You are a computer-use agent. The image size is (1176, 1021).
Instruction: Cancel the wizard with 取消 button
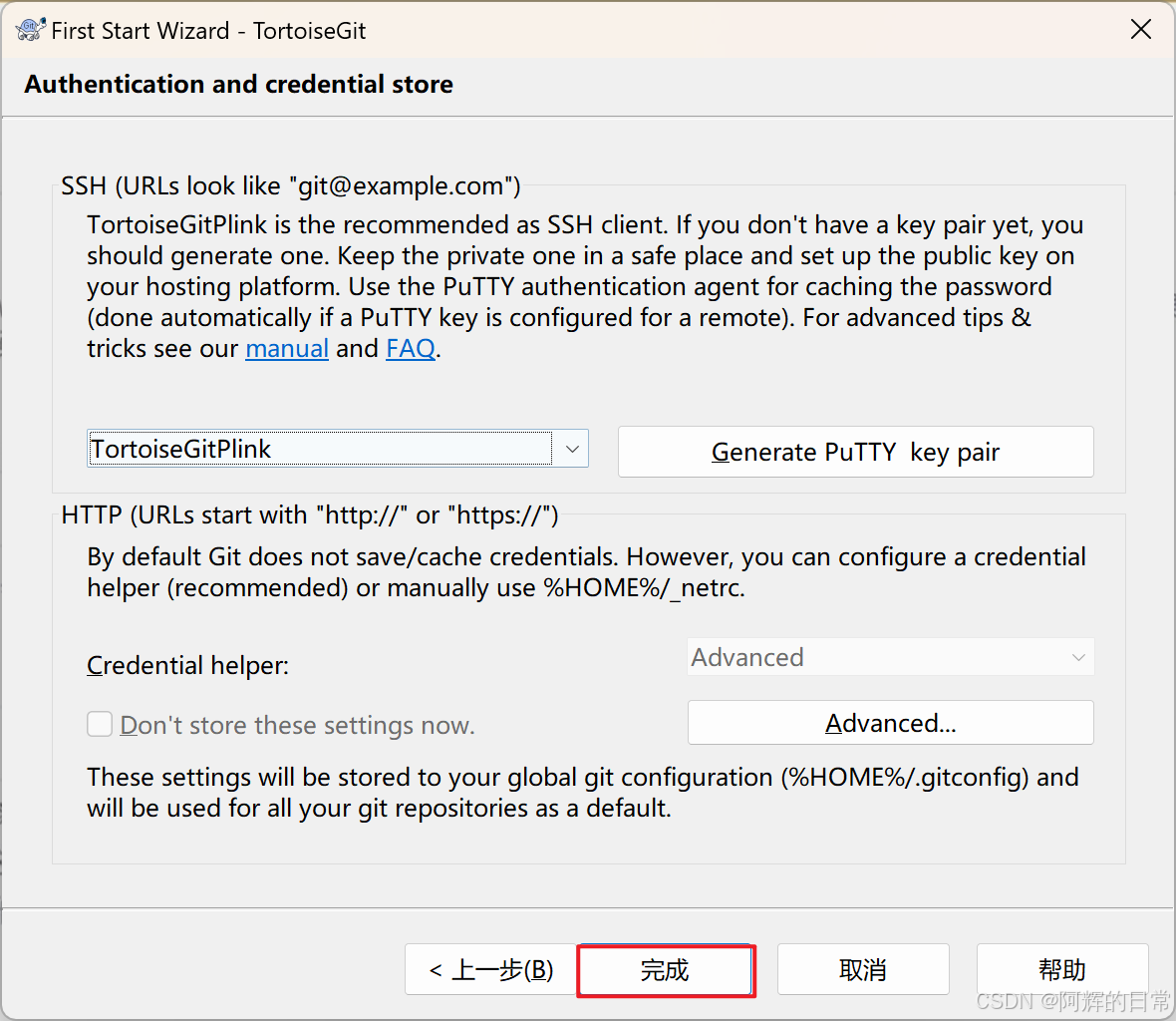pos(863,969)
